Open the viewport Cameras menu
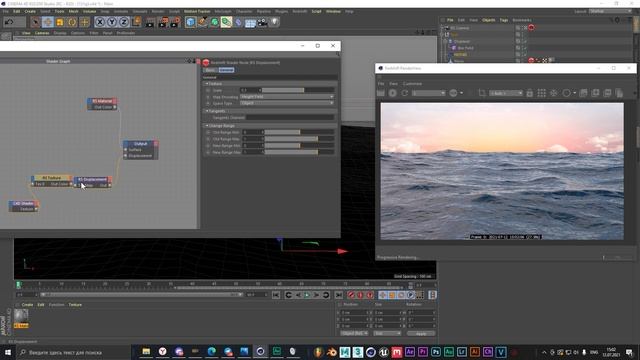This screenshot has width=640, height=360. (42, 33)
